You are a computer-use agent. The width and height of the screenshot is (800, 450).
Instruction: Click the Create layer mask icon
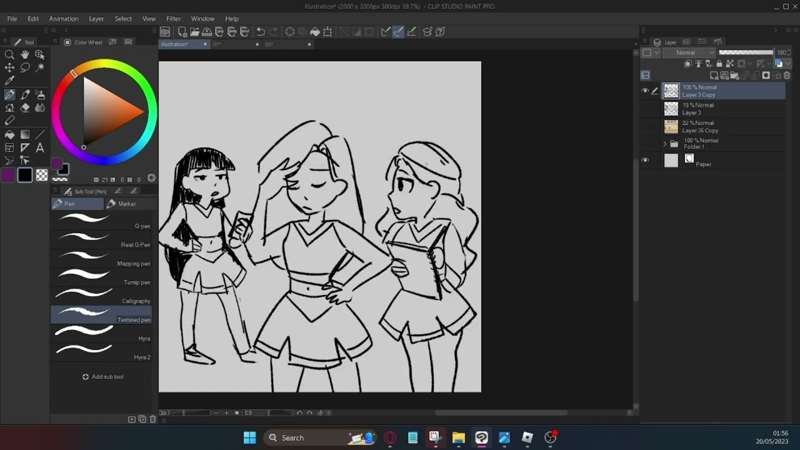tap(766, 76)
